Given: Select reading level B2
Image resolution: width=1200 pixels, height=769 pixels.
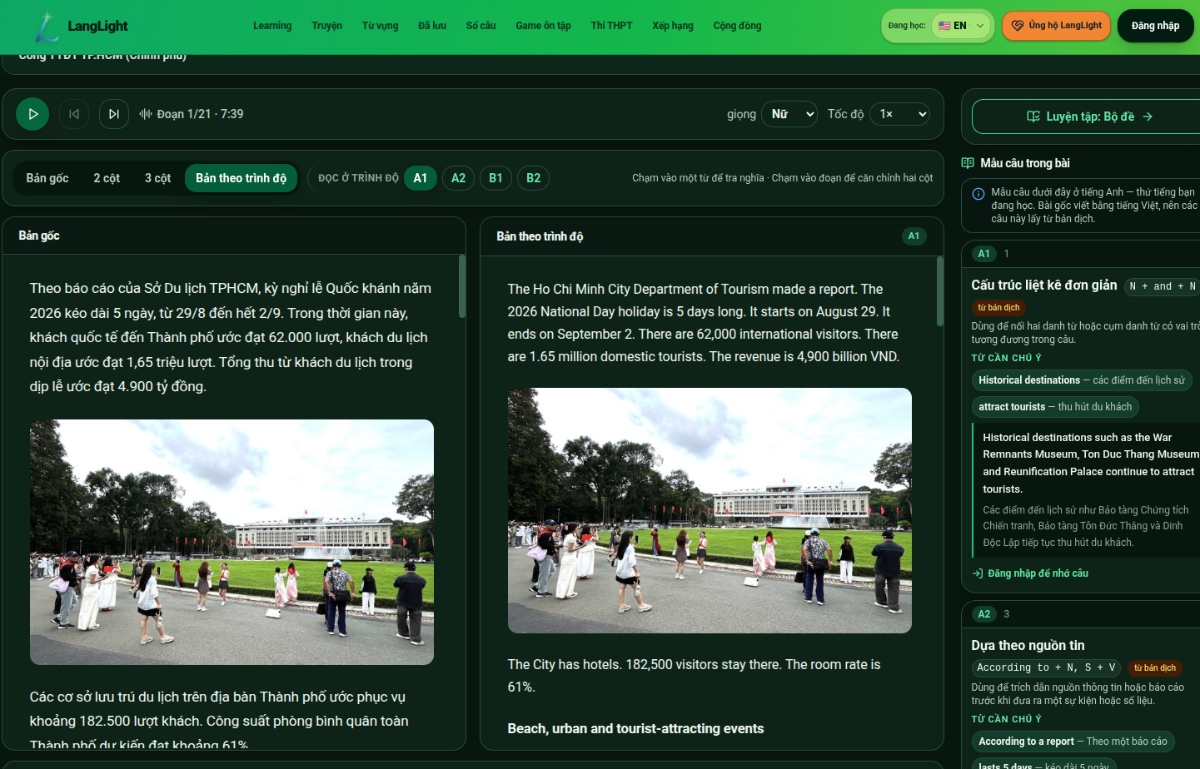Looking at the screenshot, I should (x=533, y=178).
